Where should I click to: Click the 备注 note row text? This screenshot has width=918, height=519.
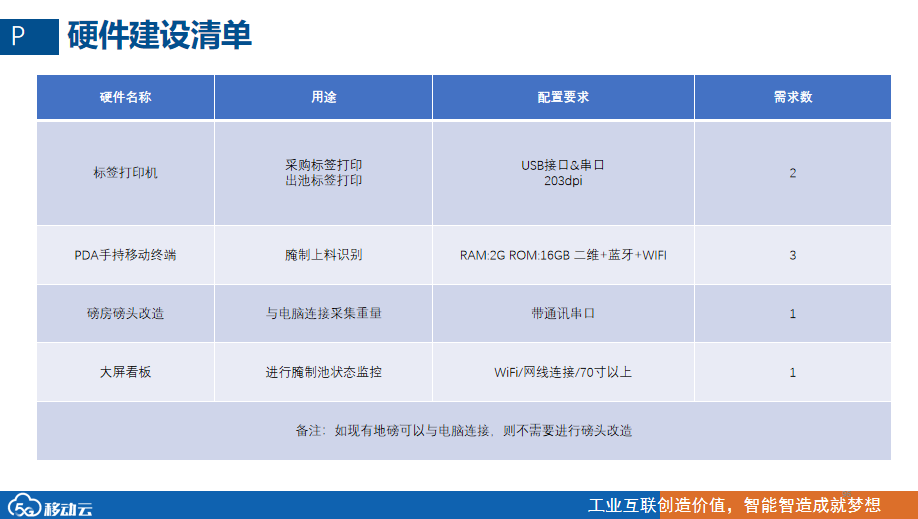point(464,431)
